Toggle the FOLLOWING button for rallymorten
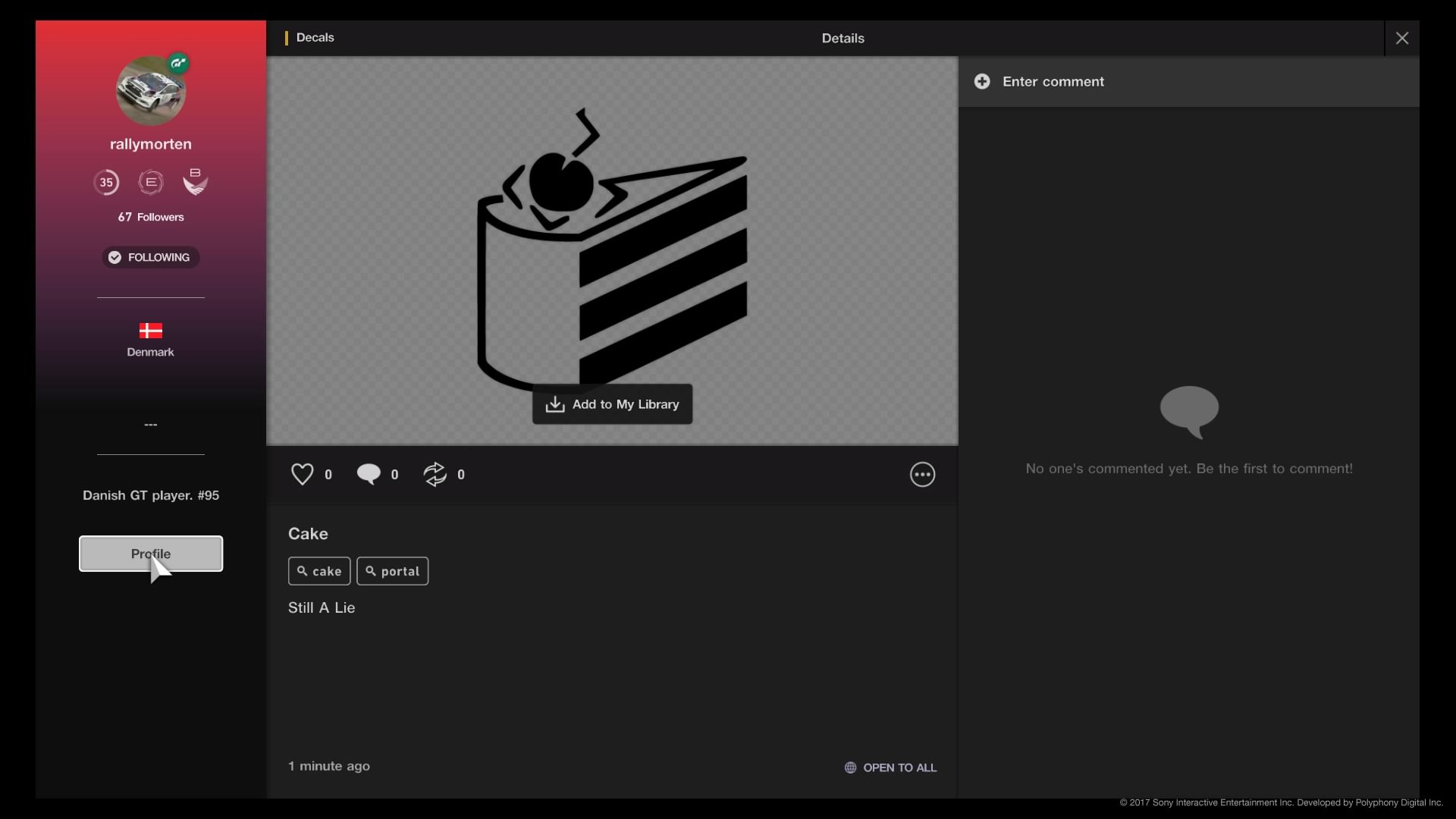Screen dimensions: 1456x819 (x=151, y=257)
